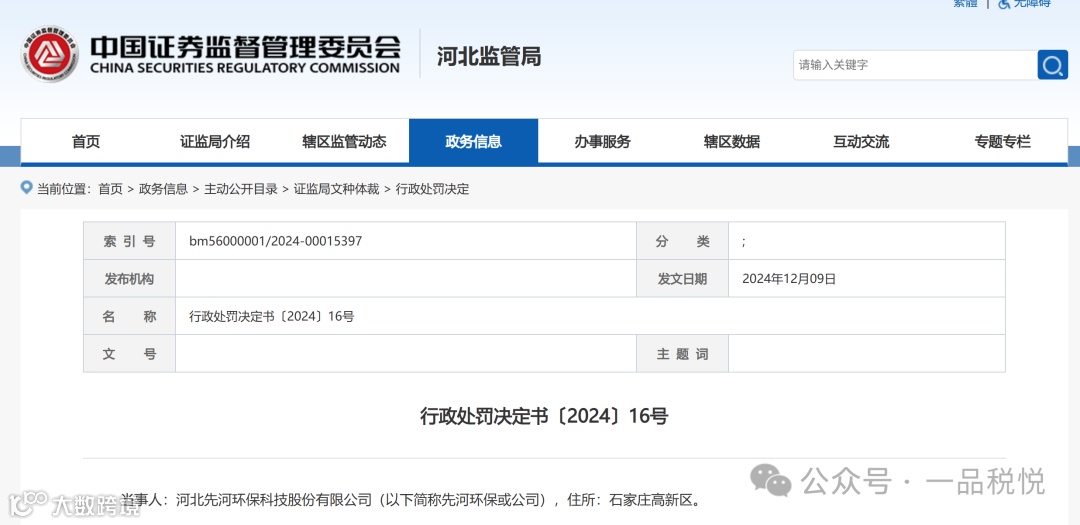Screen dimensions: 1080x525
Task: Open the 办事服务 navigation tab
Action: [x=603, y=142]
